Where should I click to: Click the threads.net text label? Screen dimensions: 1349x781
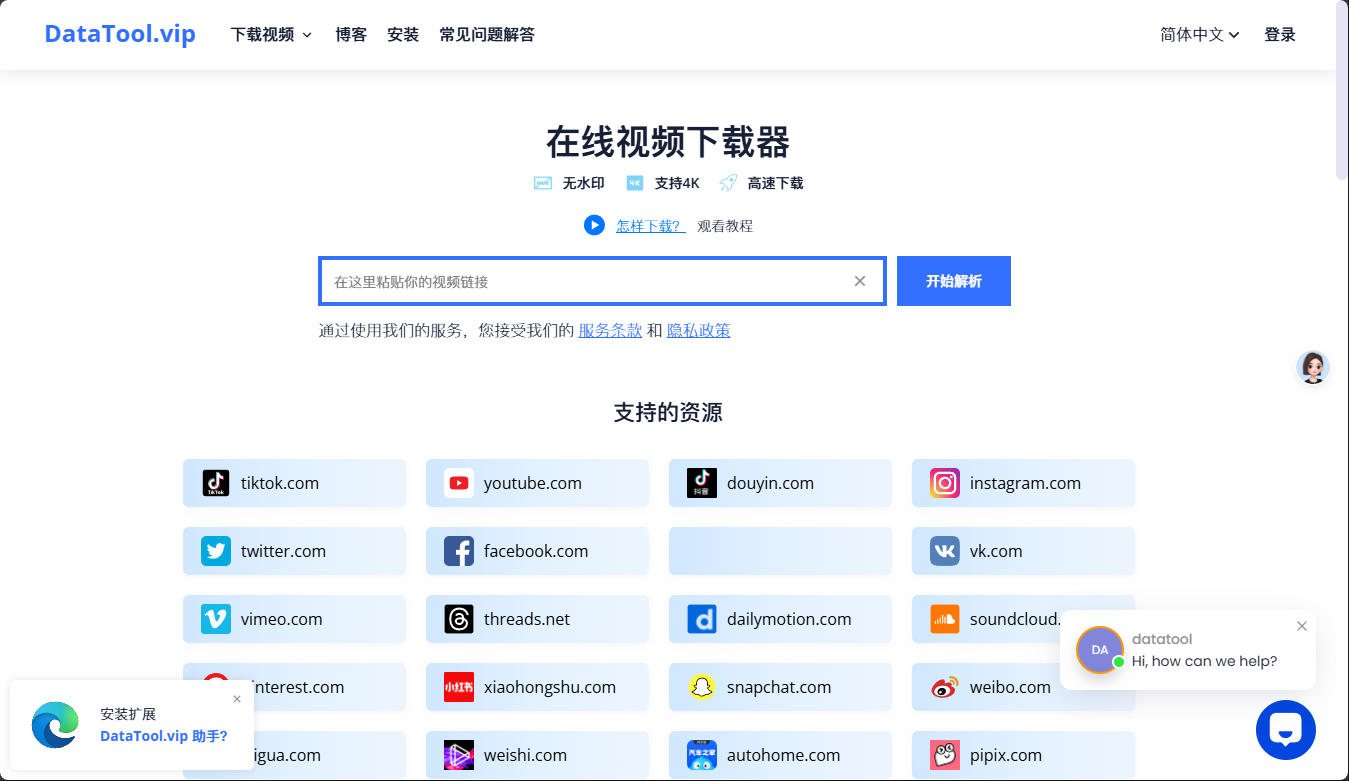(527, 619)
